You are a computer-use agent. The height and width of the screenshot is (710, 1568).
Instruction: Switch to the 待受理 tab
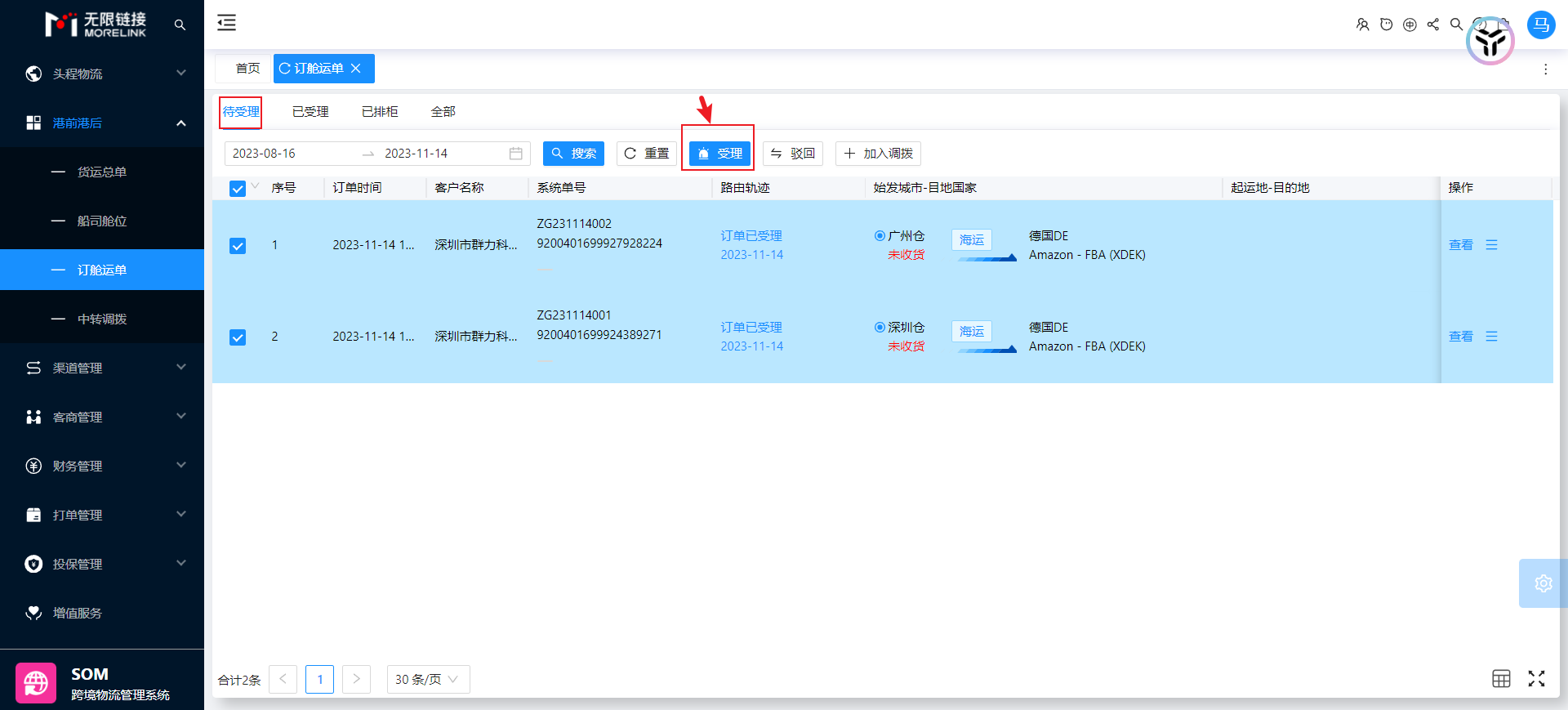point(241,112)
